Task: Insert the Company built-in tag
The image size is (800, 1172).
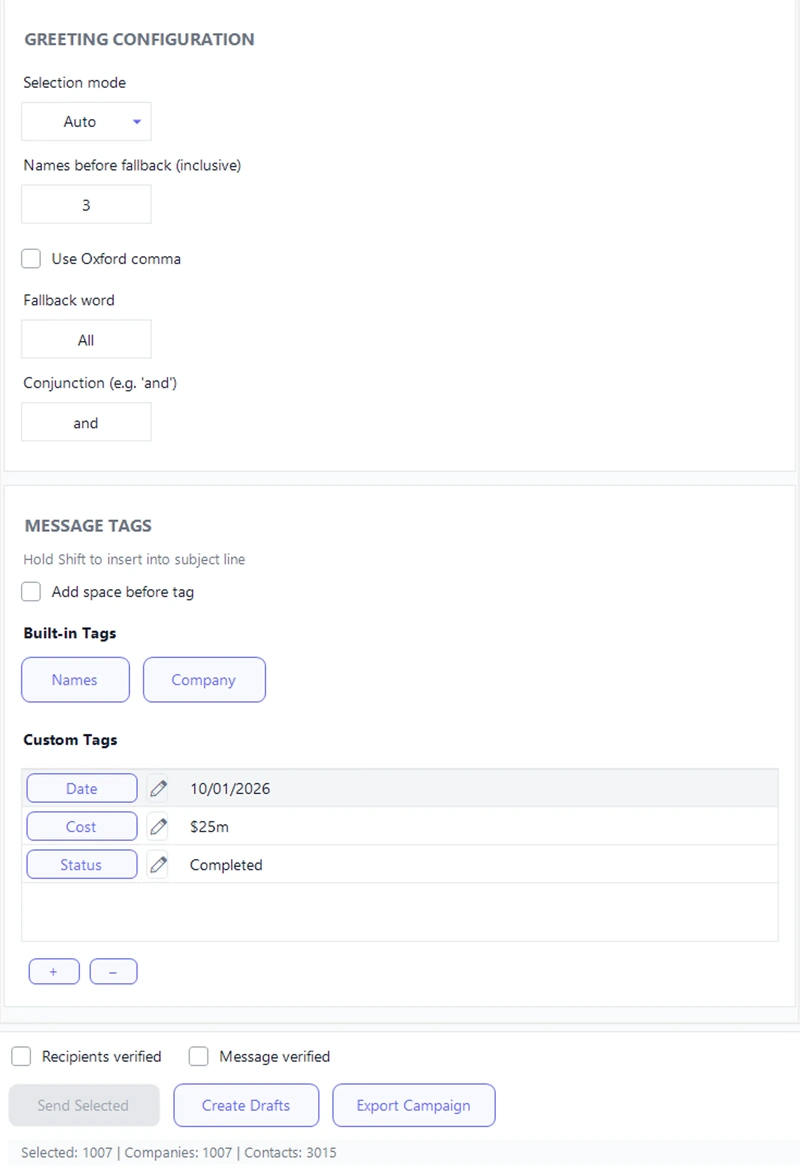Action: click(204, 680)
